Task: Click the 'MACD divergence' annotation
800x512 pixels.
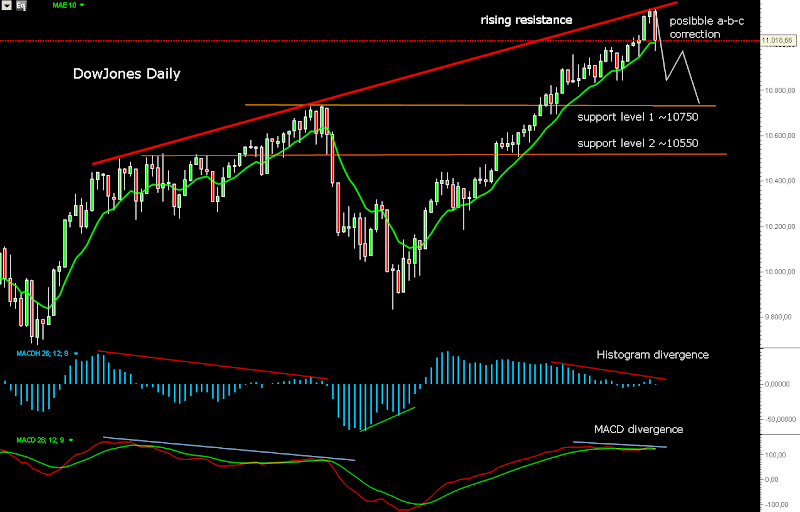Action: [x=638, y=429]
